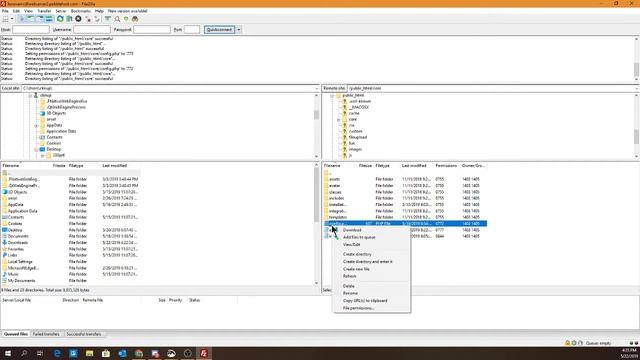Expand the core folder in remote tree
Viewport: 640px width, 360px height.
tap(338, 120)
